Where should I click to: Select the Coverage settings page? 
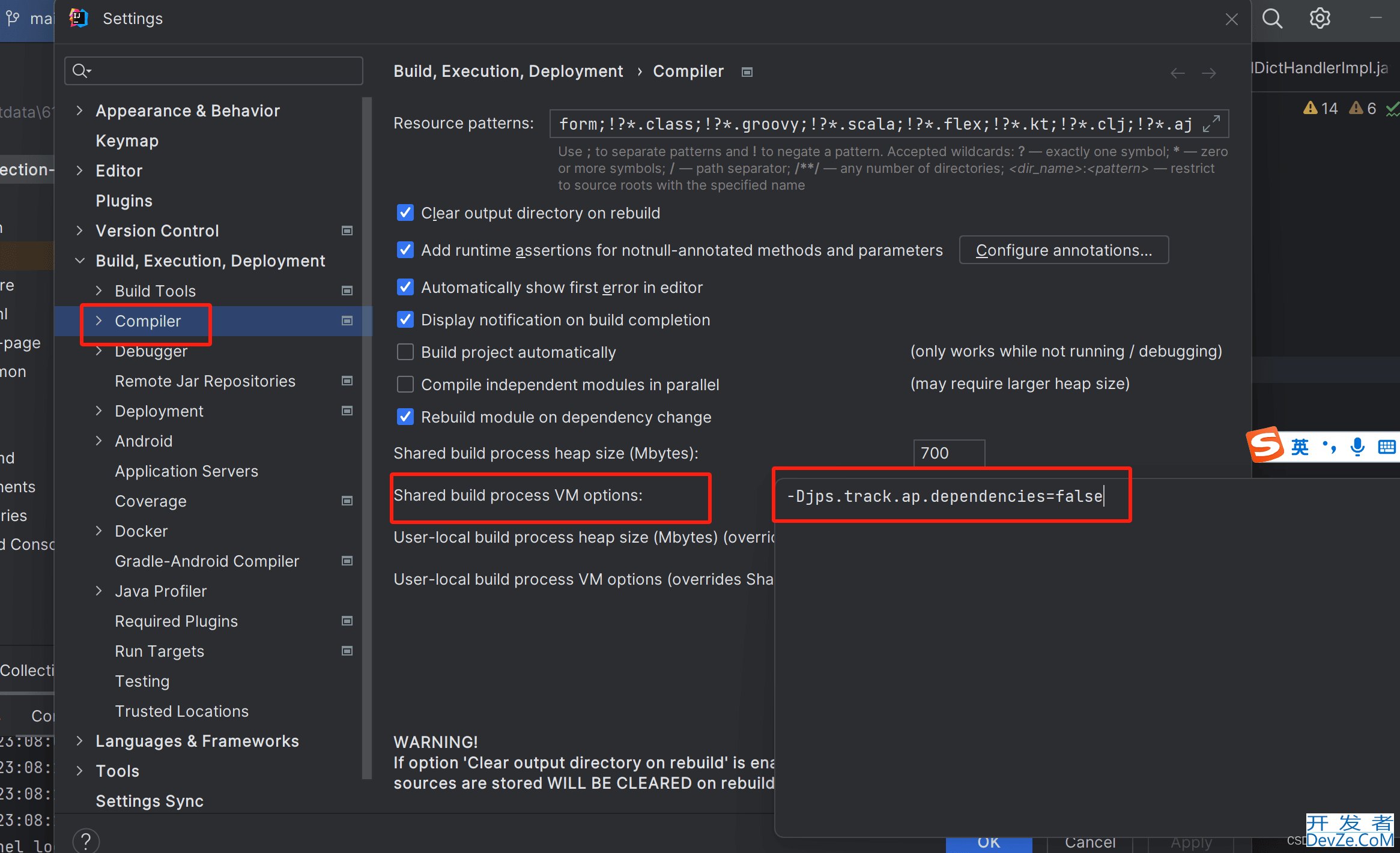click(x=151, y=501)
